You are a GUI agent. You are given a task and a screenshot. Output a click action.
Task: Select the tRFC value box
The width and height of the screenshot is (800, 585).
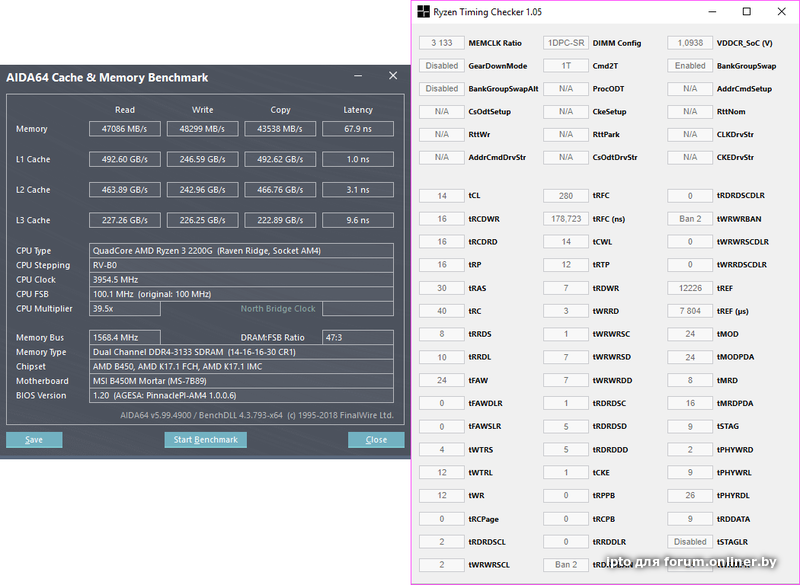pos(566,196)
